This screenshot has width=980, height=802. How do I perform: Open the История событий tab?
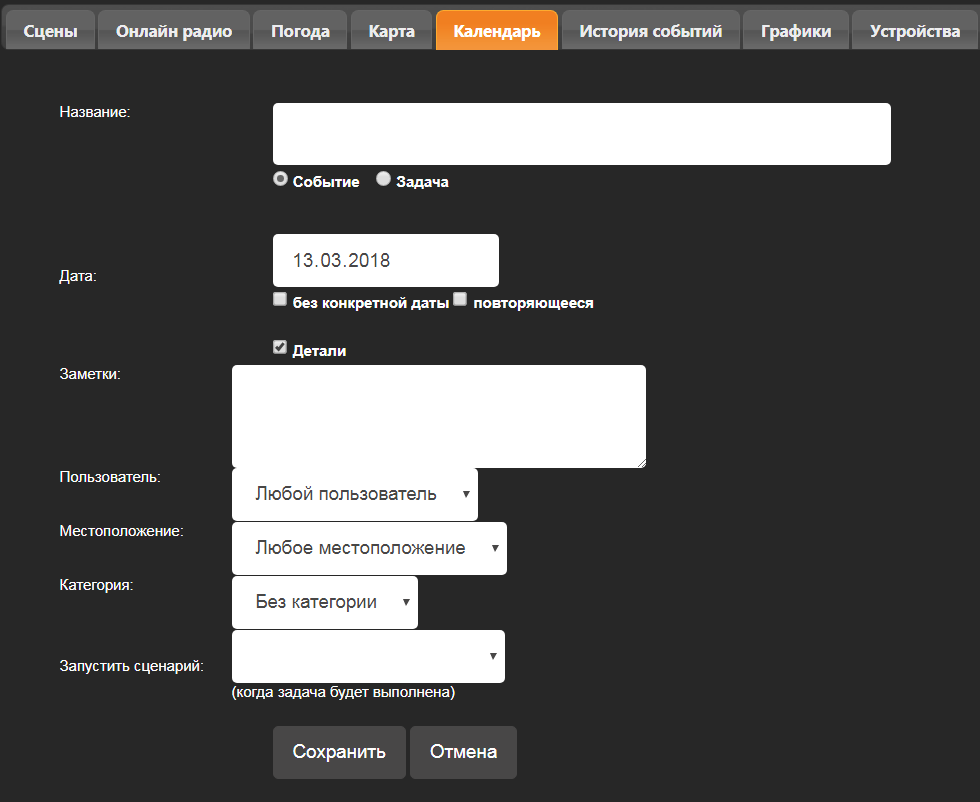click(x=651, y=31)
